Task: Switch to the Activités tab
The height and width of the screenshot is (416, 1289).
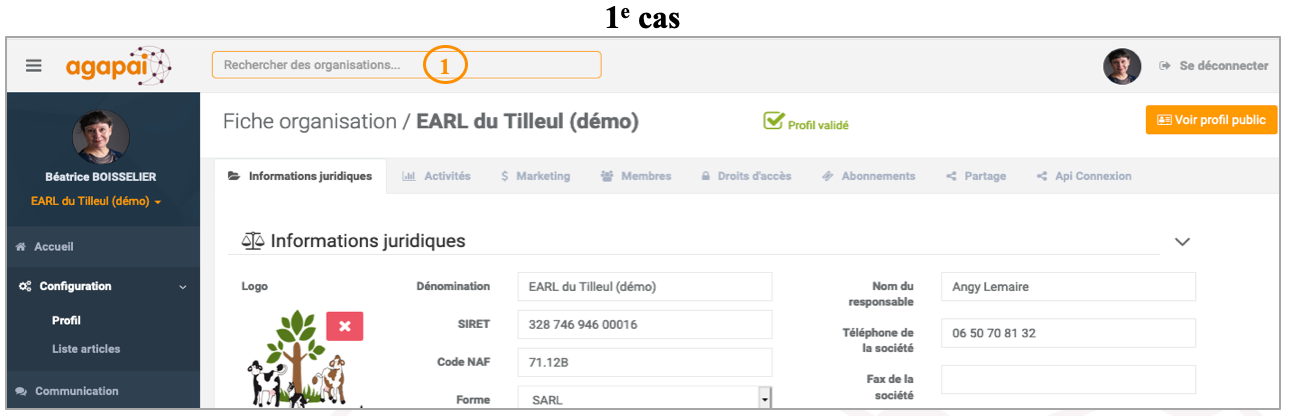Action: click(436, 176)
